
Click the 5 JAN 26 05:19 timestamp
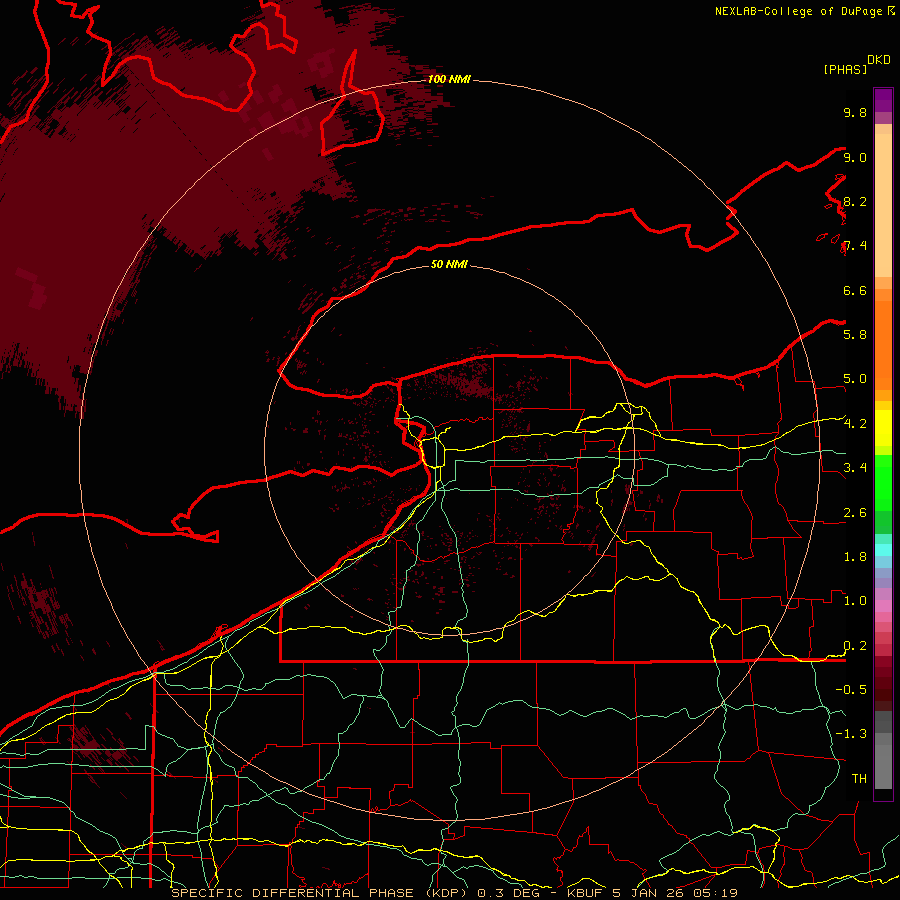(675, 893)
